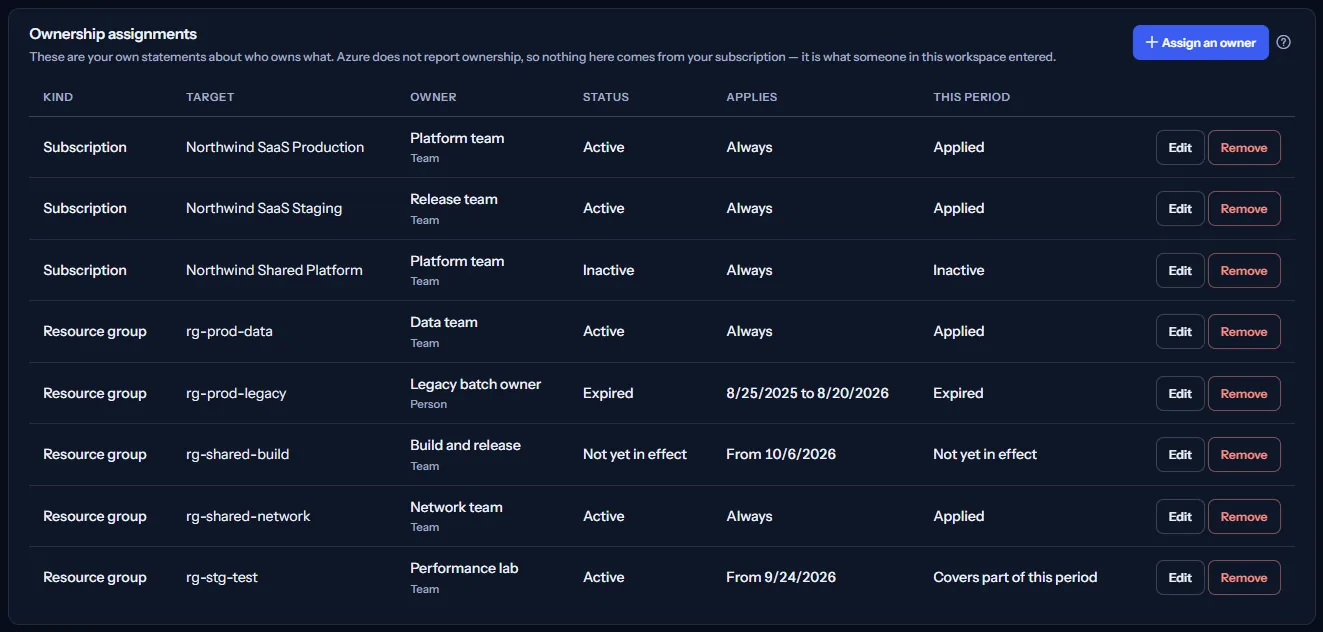Edit the rg-shared-network assignment
Screen dimensions: 1323x632
(x=1180, y=517)
